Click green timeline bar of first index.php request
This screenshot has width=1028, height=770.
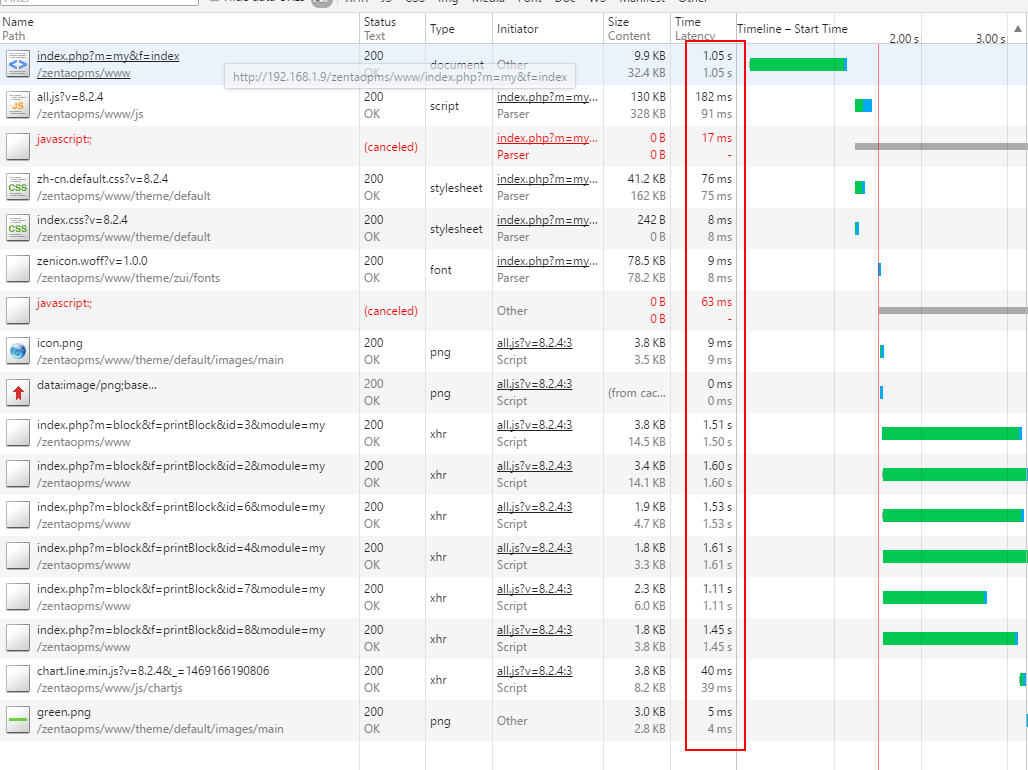[796, 65]
